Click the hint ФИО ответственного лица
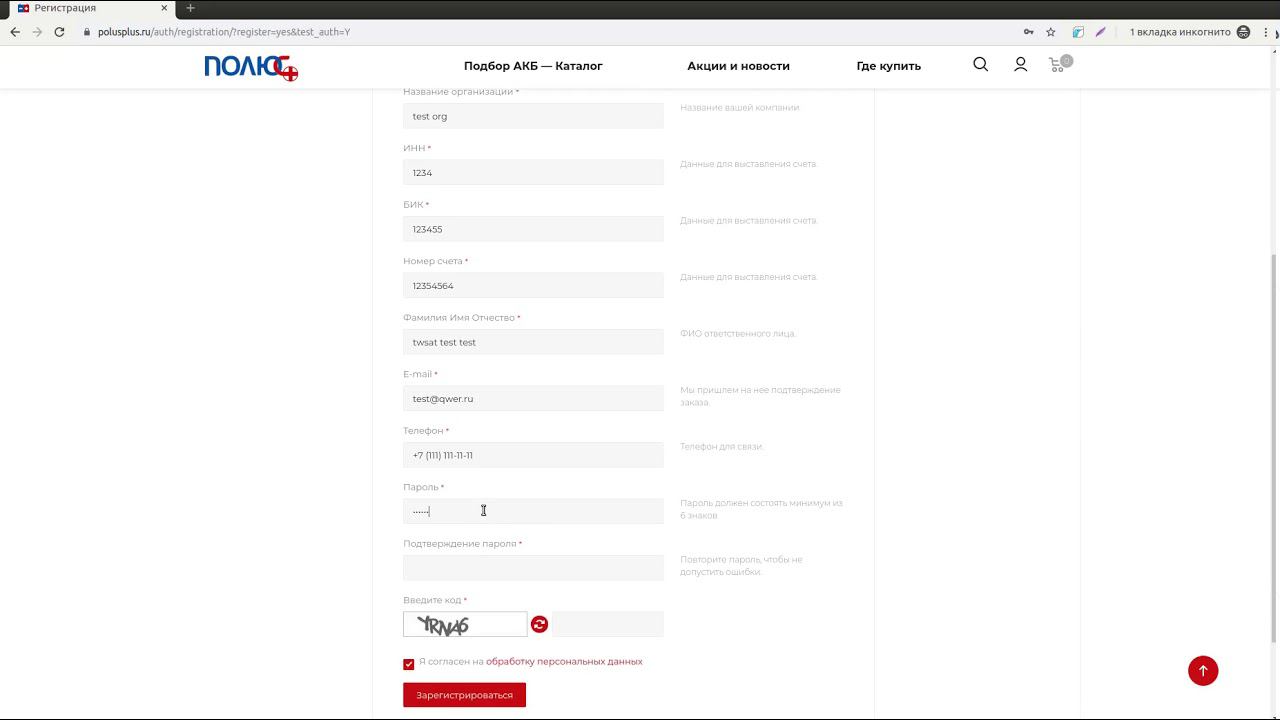Viewport: 1280px width, 720px height. pyautogui.click(x=738, y=333)
